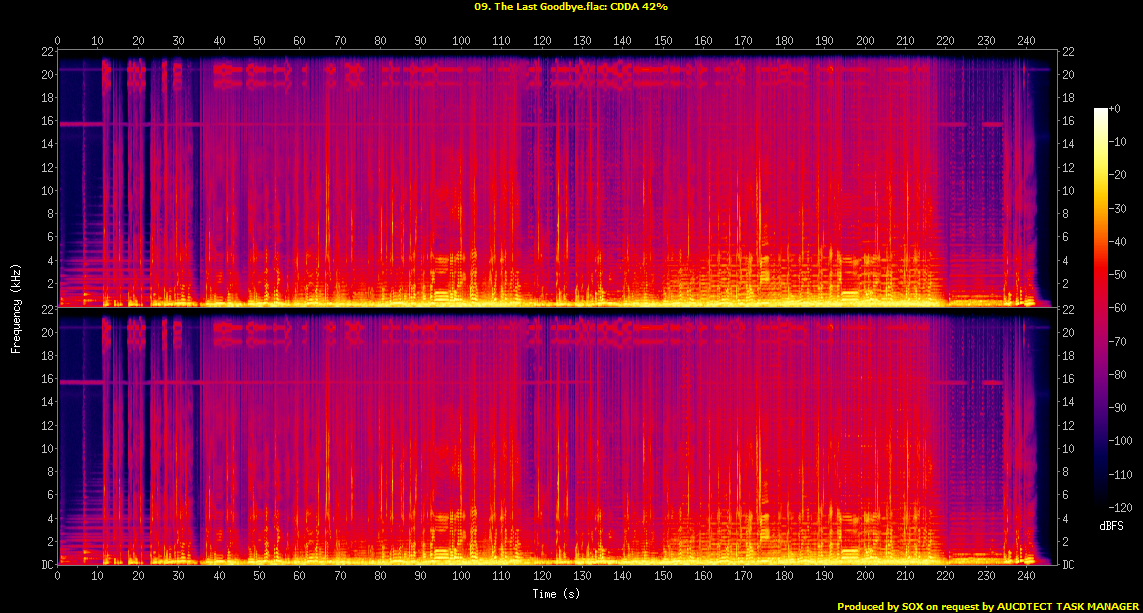Screen dimensions: 1143x613
Task: Click the center of the upper channel spectrogram
Action: coord(556,178)
